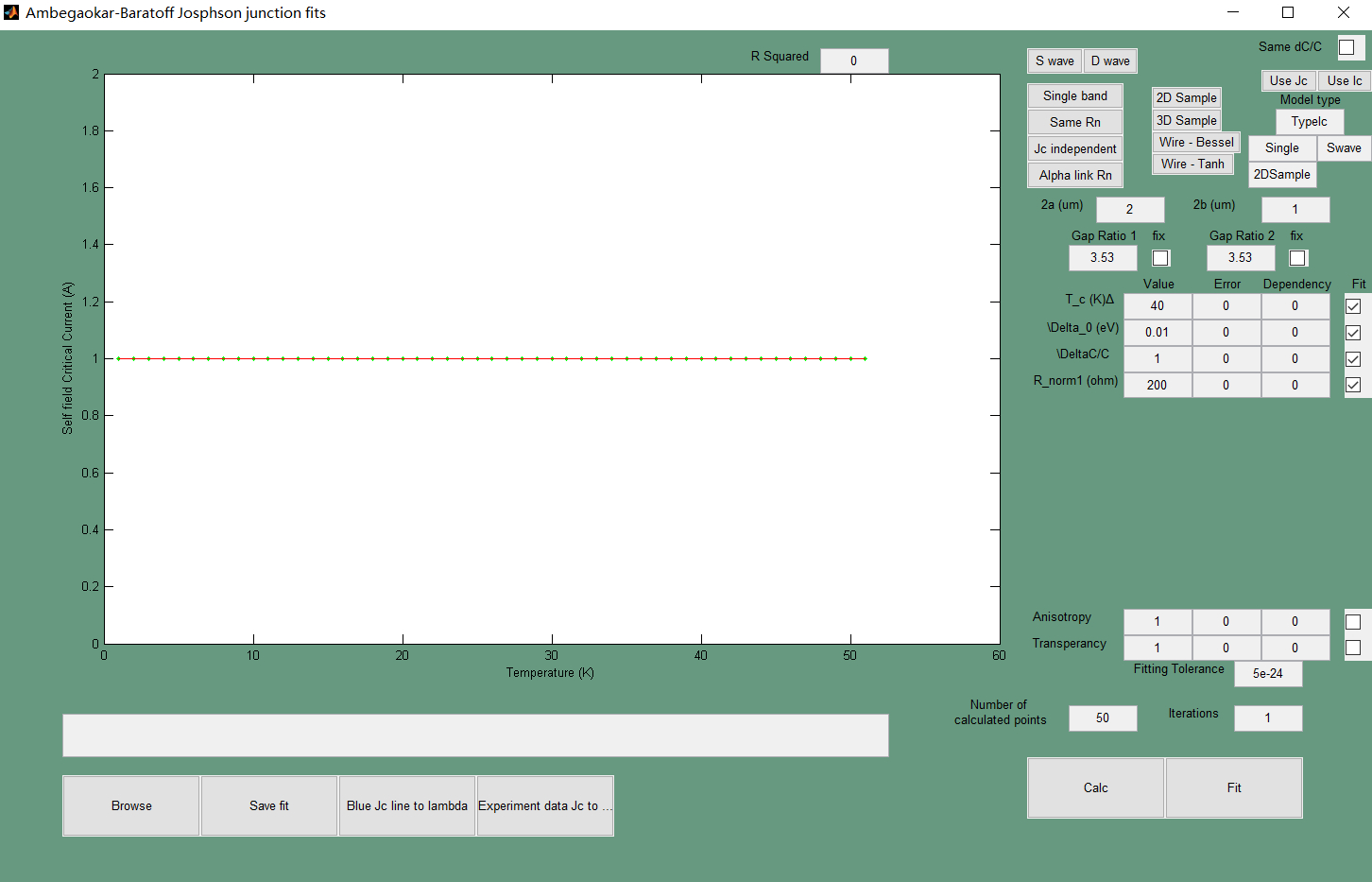This screenshot has width=1372, height=882.
Task: Click the Use Ic button
Action: [1345, 81]
